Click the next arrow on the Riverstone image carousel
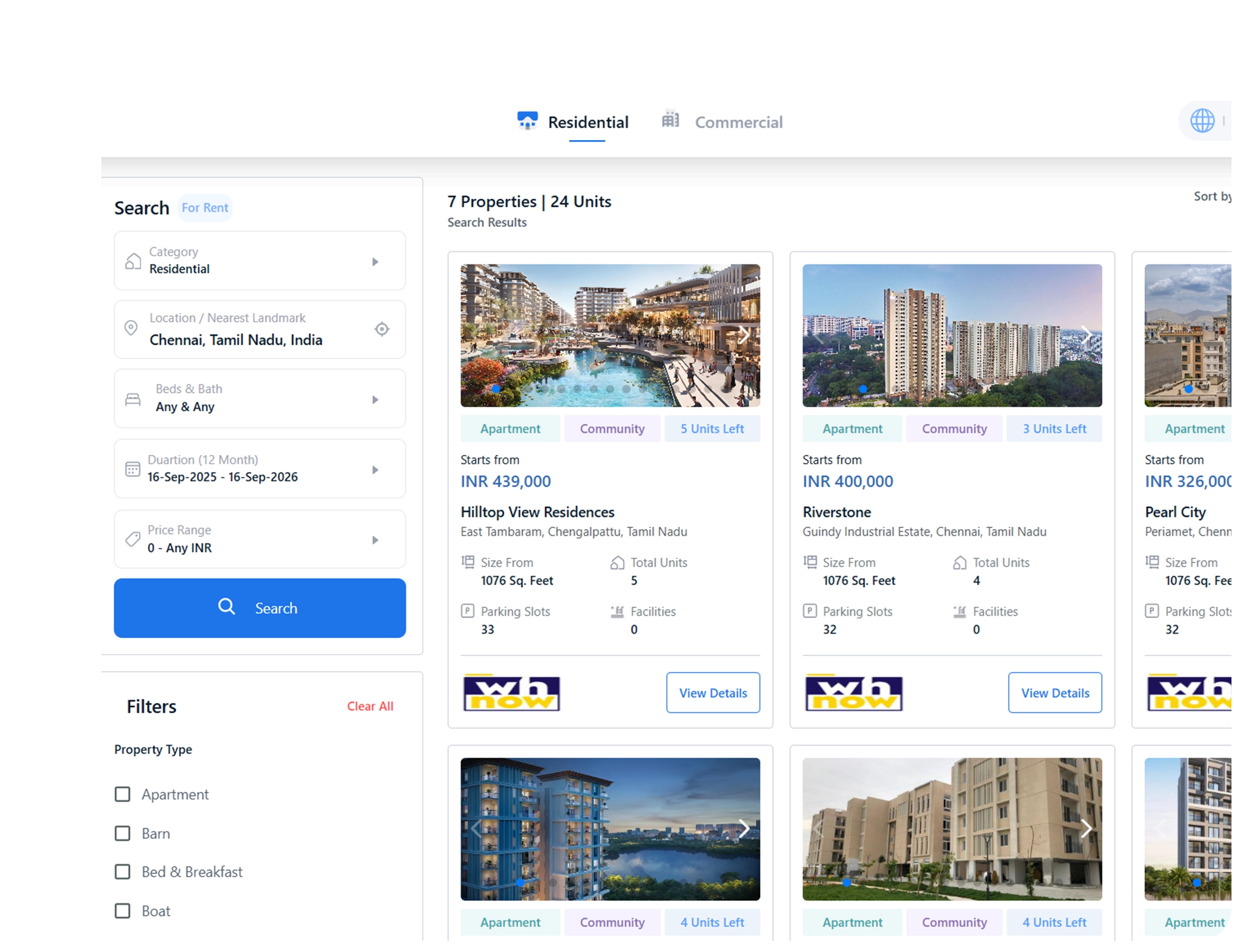The height and width of the screenshot is (952, 1234). click(x=1086, y=334)
